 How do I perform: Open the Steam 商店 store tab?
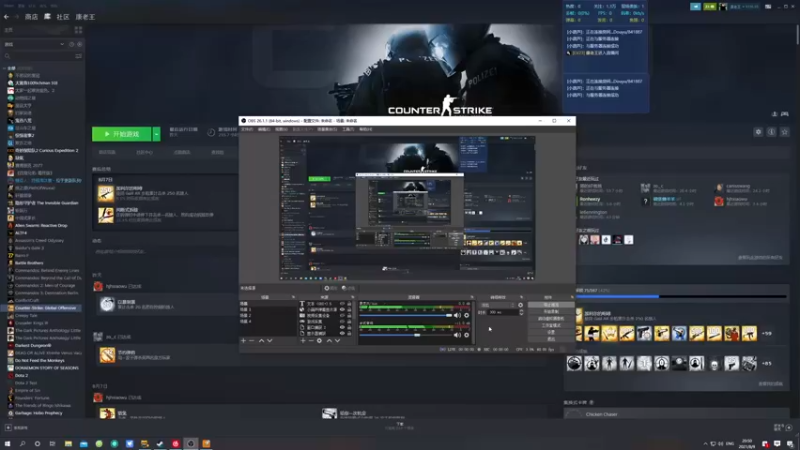pyautogui.click(x=31, y=17)
